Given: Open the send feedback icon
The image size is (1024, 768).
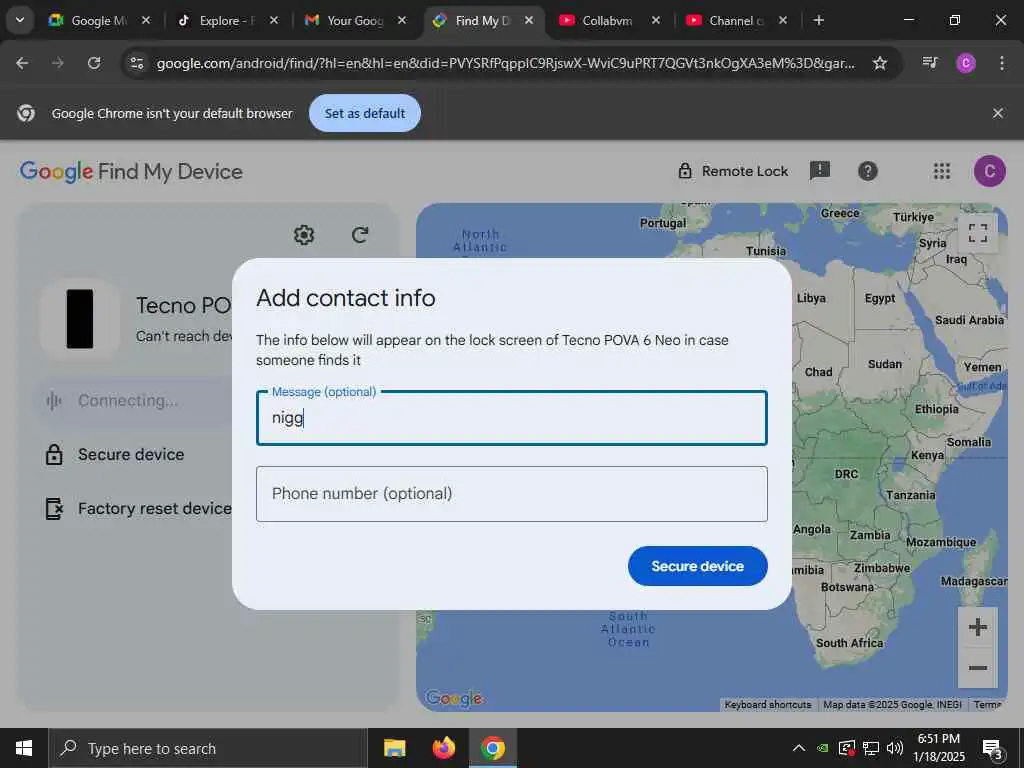Looking at the screenshot, I should (820, 171).
